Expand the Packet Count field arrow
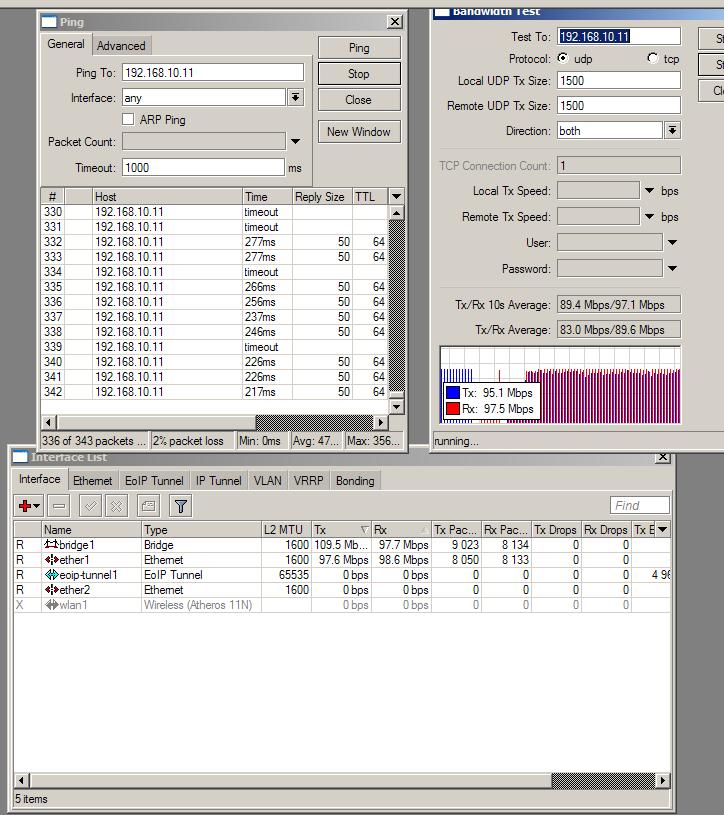724x815 pixels. 295,142
